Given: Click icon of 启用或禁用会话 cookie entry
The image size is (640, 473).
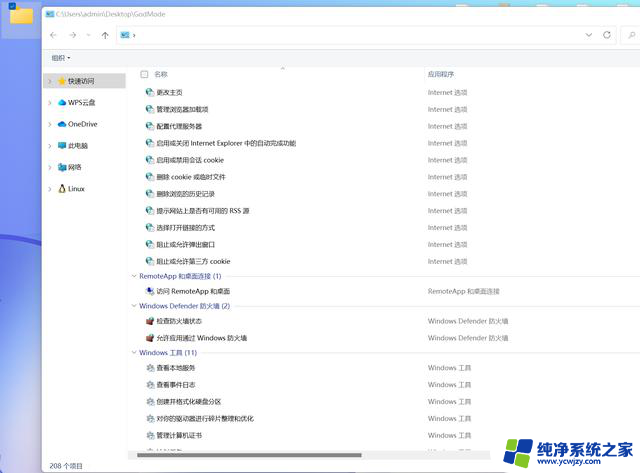Looking at the screenshot, I should tap(150, 160).
